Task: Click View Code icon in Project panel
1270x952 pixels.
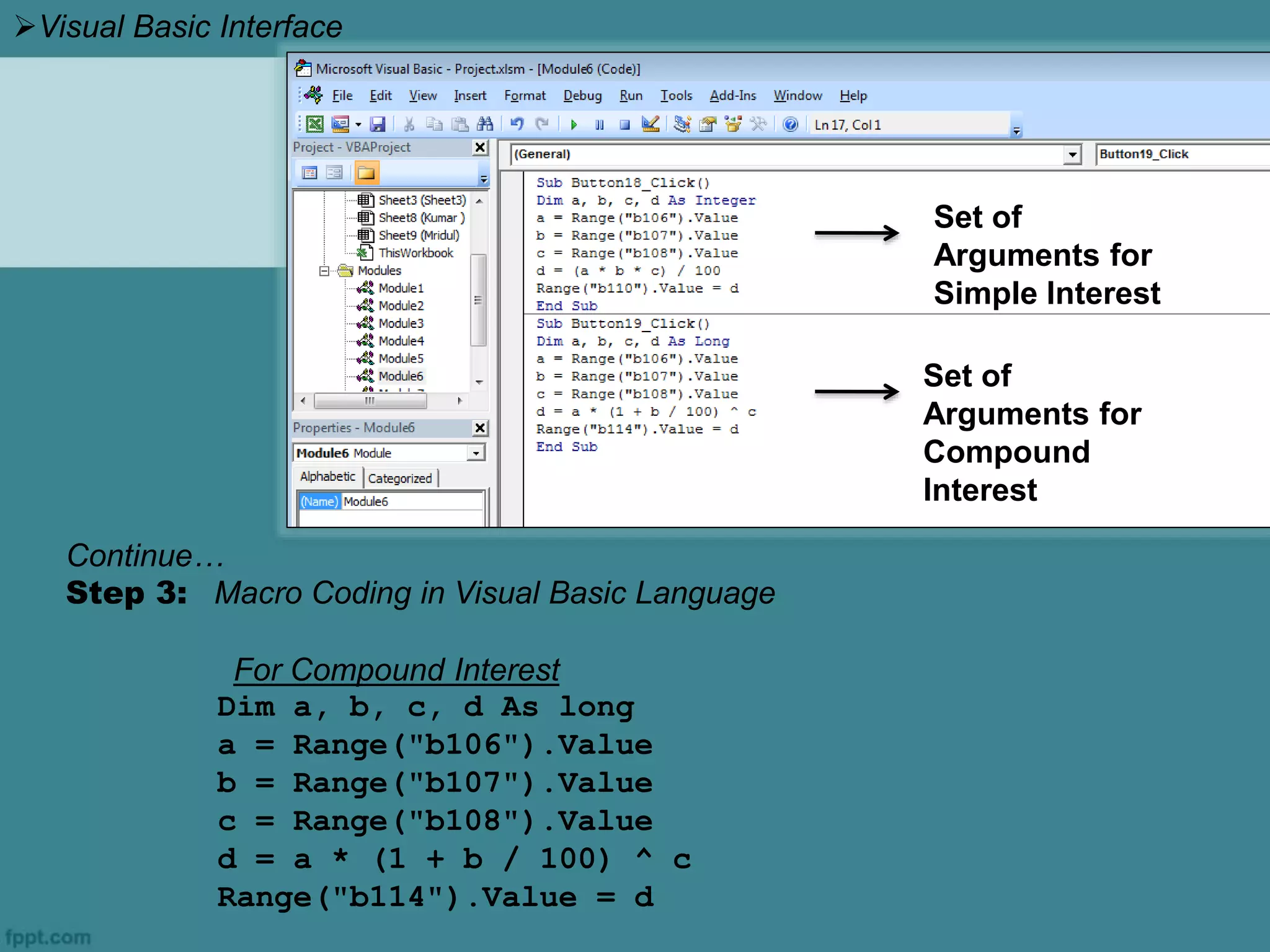Action: tap(309, 173)
